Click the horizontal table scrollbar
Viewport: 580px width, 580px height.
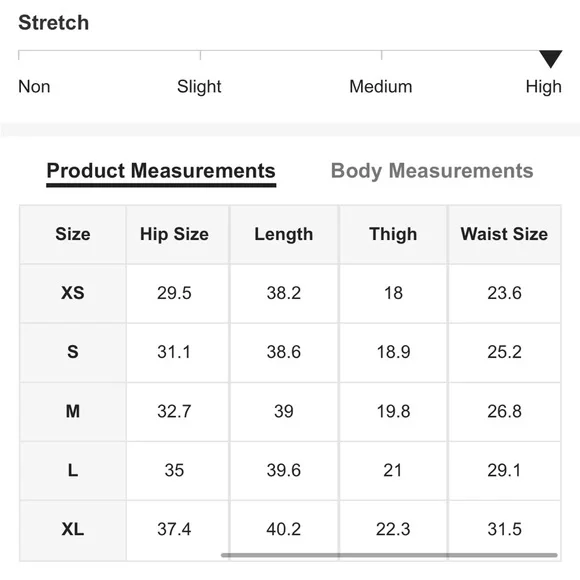click(389, 555)
